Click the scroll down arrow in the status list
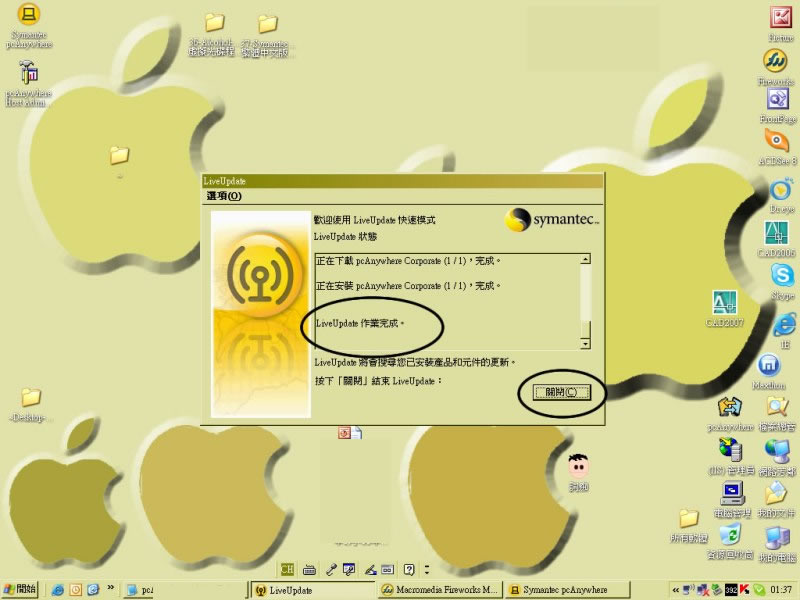Image resolution: width=800 pixels, height=600 pixels. pos(585,344)
